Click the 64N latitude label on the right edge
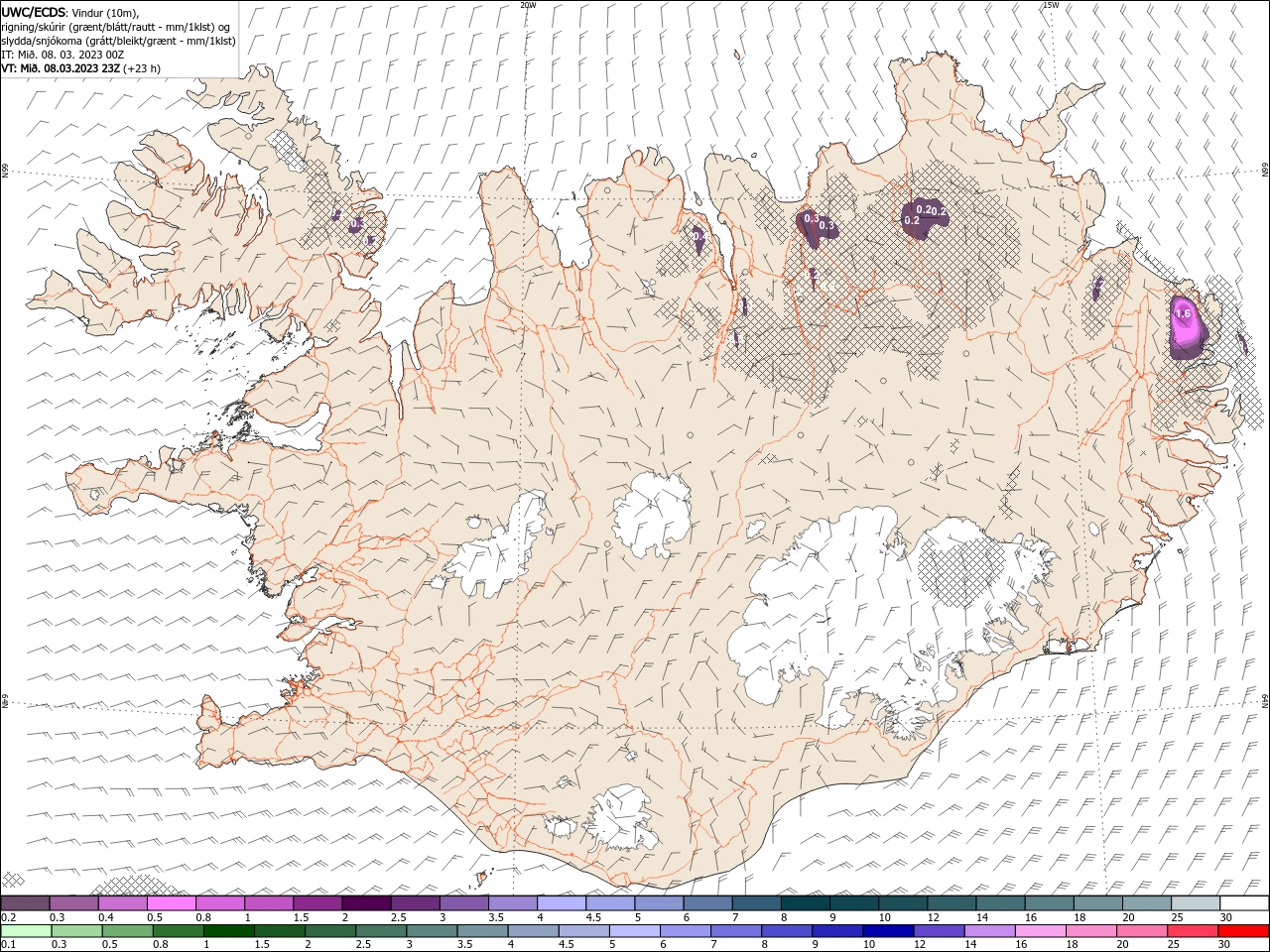The height and width of the screenshot is (952, 1270). point(1265,700)
